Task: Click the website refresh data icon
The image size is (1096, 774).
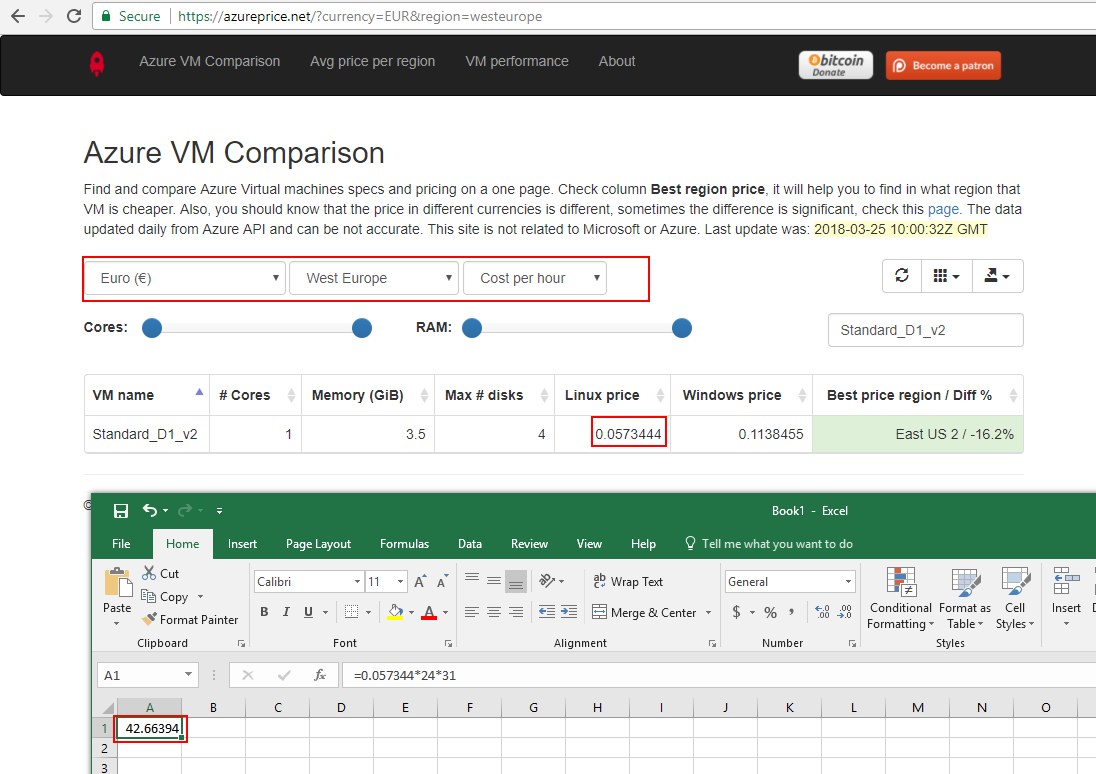Action: pos(902,276)
